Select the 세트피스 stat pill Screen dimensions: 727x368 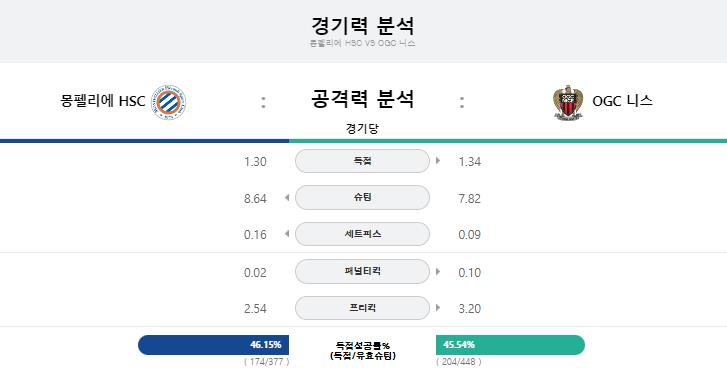362,234
